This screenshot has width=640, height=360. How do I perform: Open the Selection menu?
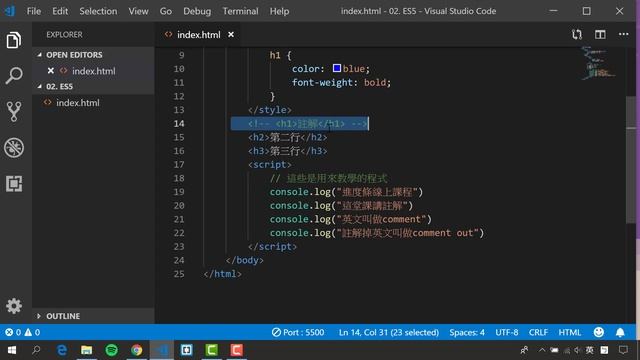coord(98,11)
